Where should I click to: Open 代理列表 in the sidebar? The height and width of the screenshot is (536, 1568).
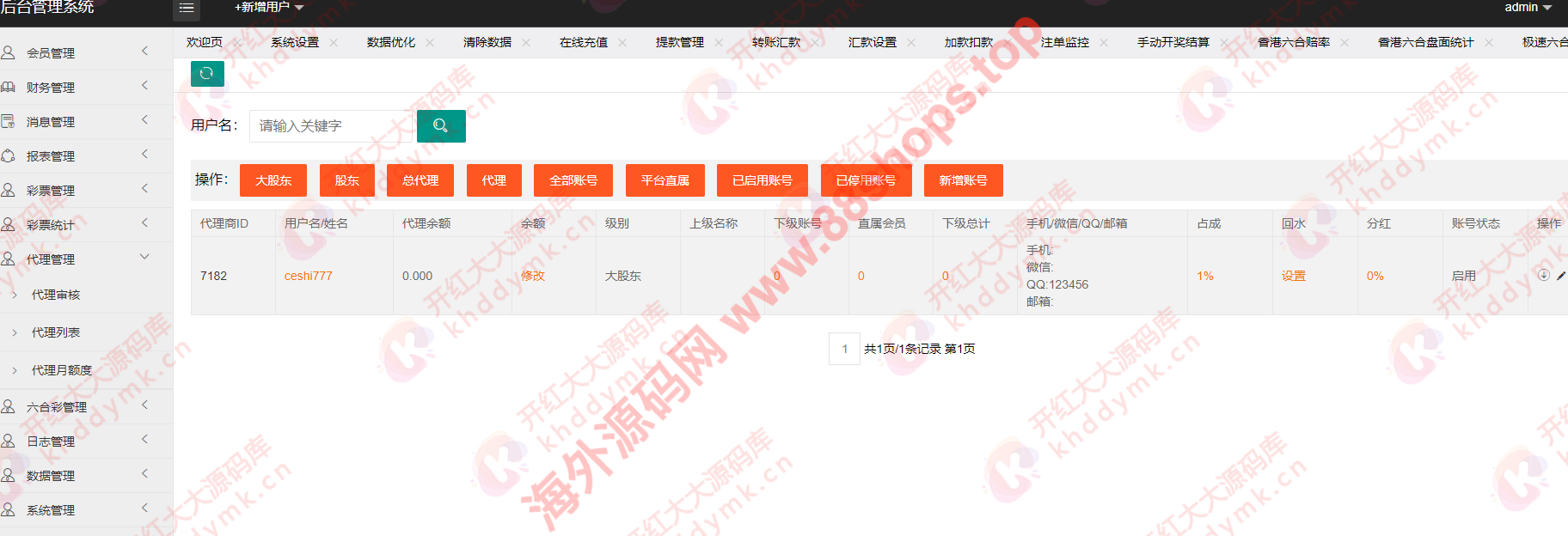(x=56, y=332)
